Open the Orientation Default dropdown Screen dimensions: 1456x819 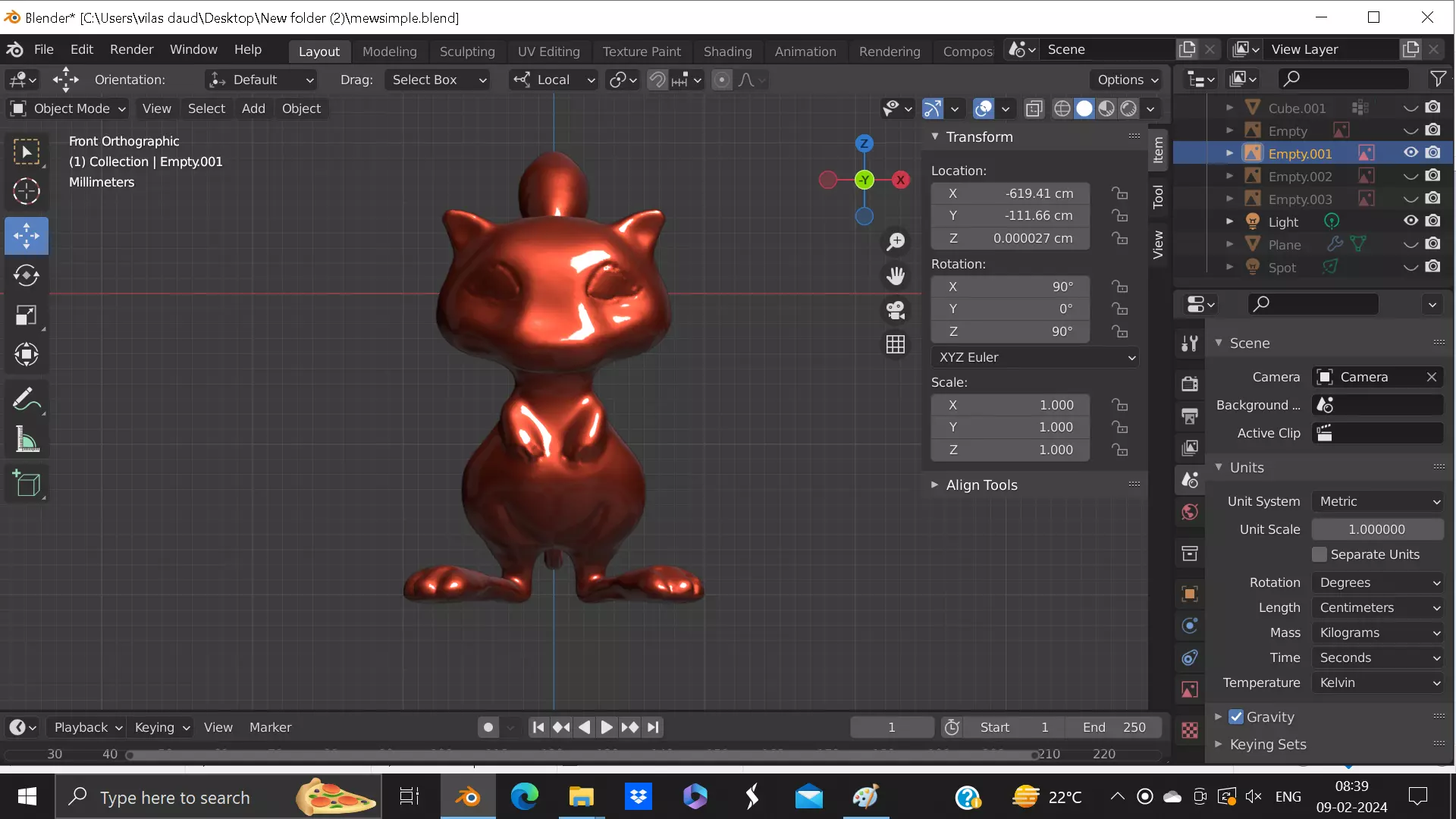(x=262, y=80)
